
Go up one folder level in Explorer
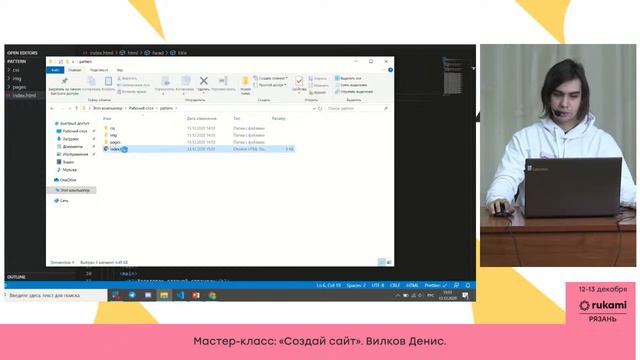76,109
